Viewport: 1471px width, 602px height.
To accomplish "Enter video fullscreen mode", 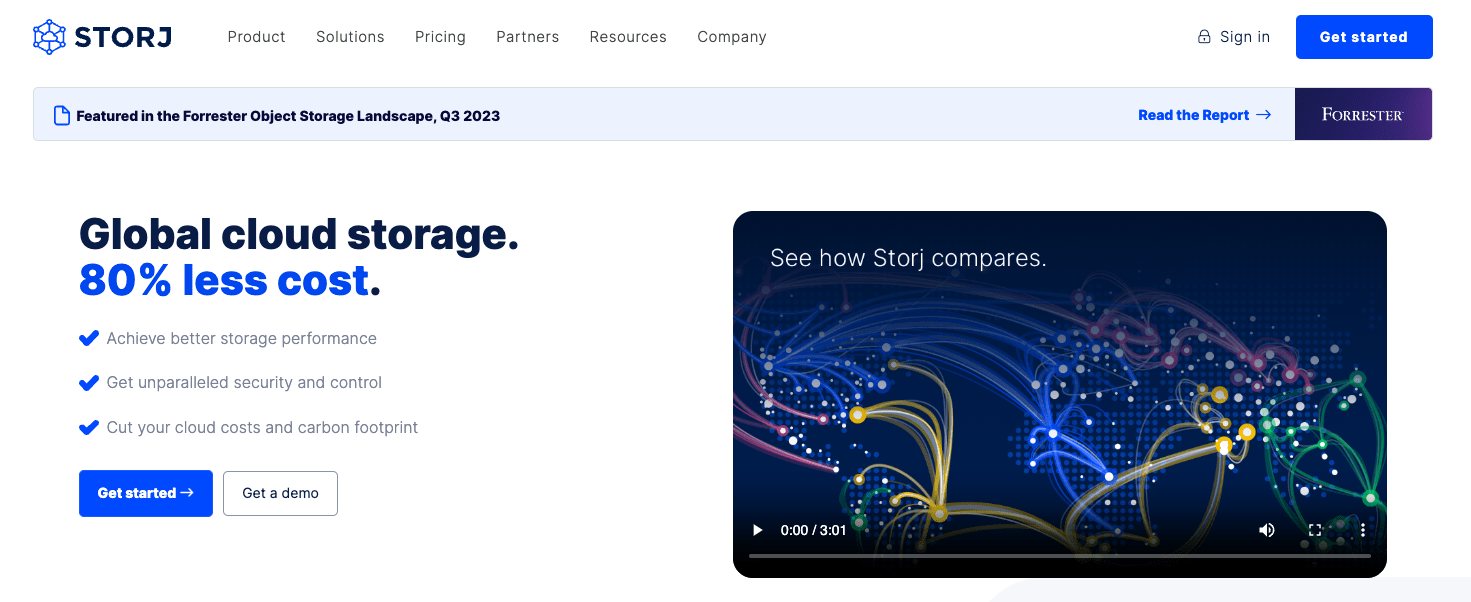I will tap(1315, 530).
